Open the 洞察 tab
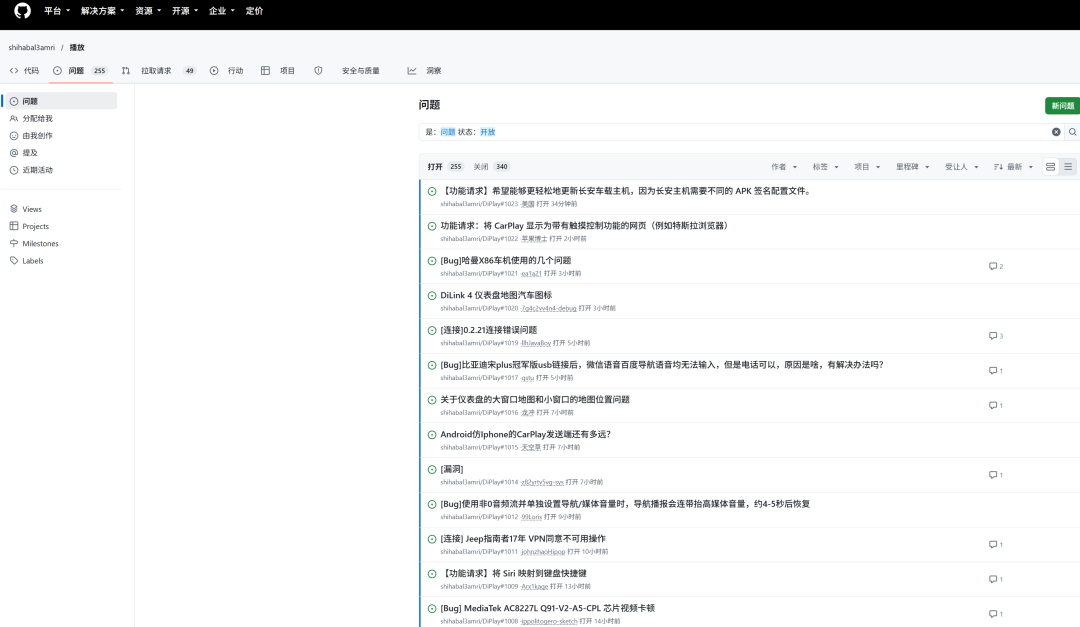1080x627 pixels. tap(424, 70)
